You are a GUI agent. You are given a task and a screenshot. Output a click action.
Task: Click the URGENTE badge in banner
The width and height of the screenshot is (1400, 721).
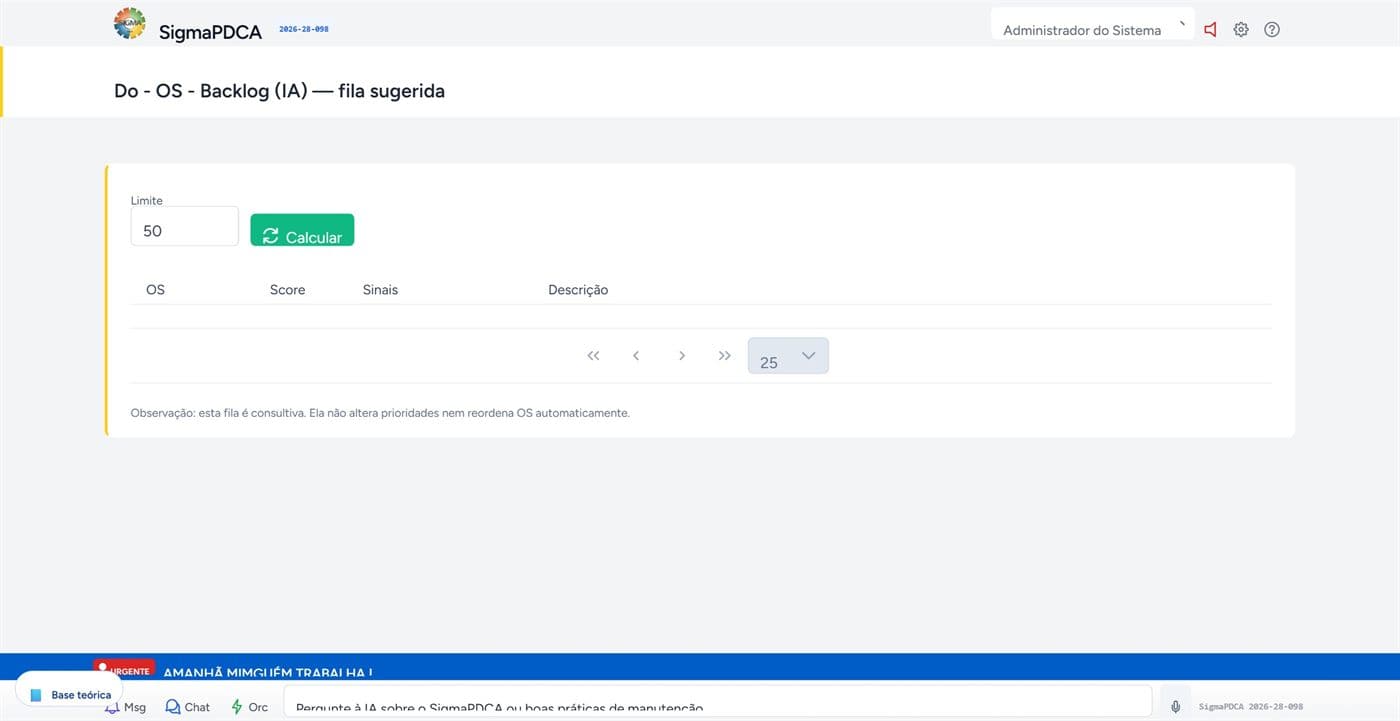pyautogui.click(x=124, y=668)
